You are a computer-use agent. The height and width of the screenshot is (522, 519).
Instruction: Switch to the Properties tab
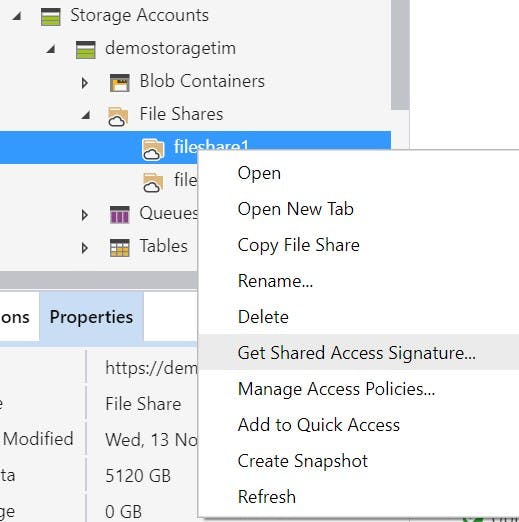click(x=91, y=317)
